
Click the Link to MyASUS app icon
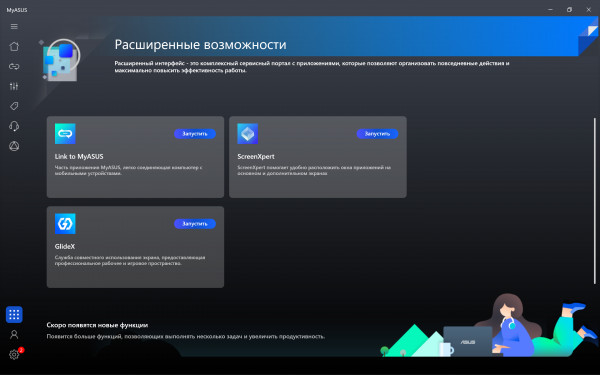(x=65, y=134)
